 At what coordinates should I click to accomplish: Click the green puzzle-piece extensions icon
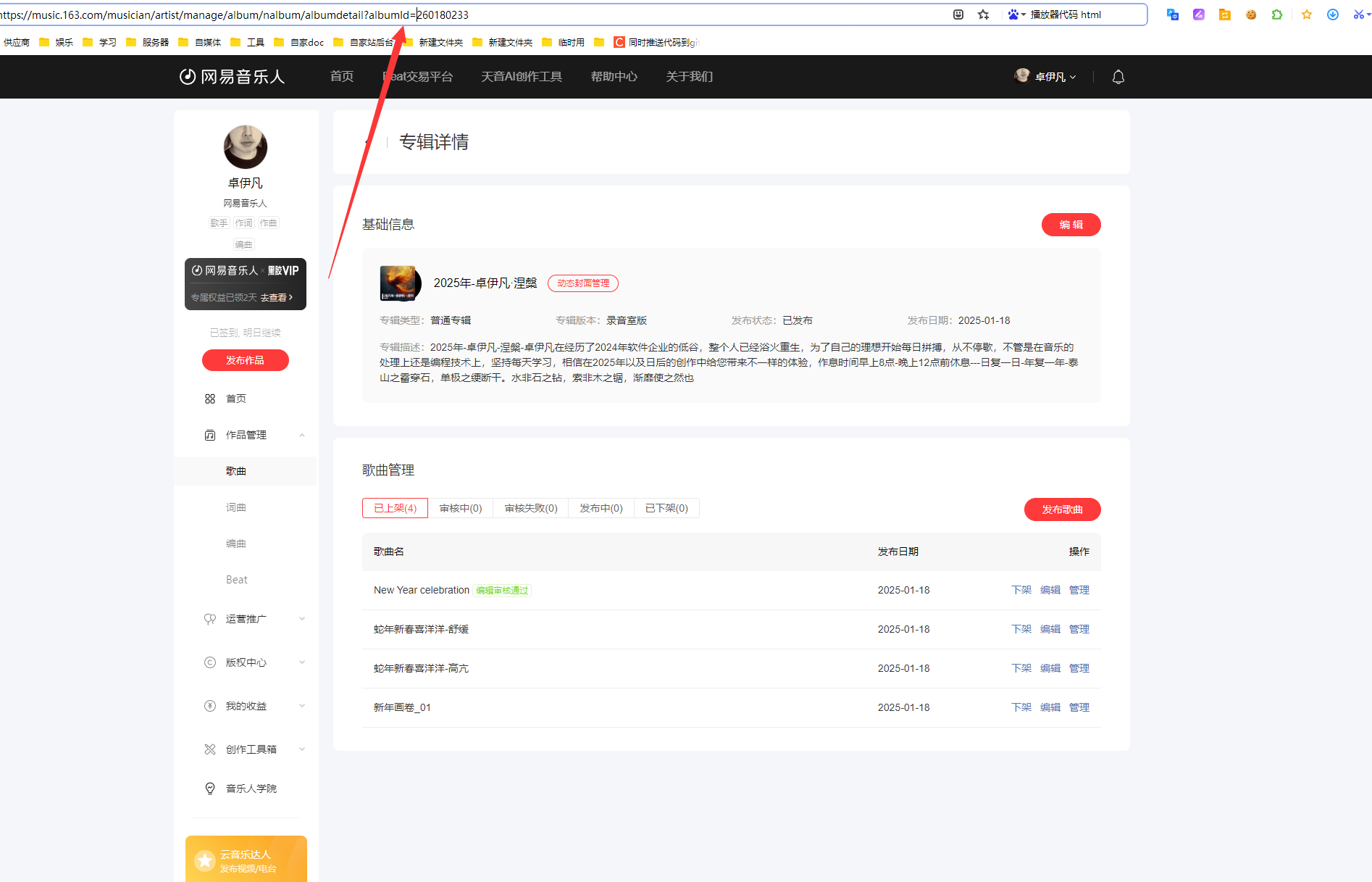pos(1276,14)
